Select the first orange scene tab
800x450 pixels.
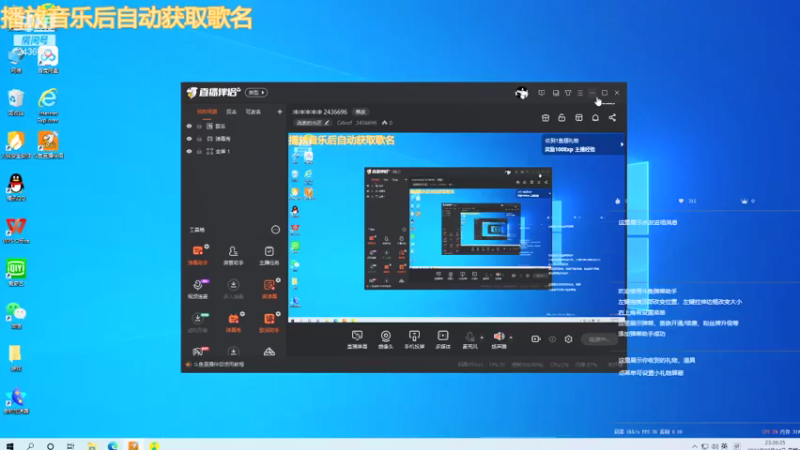pyautogui.click(x=207, y=112)
